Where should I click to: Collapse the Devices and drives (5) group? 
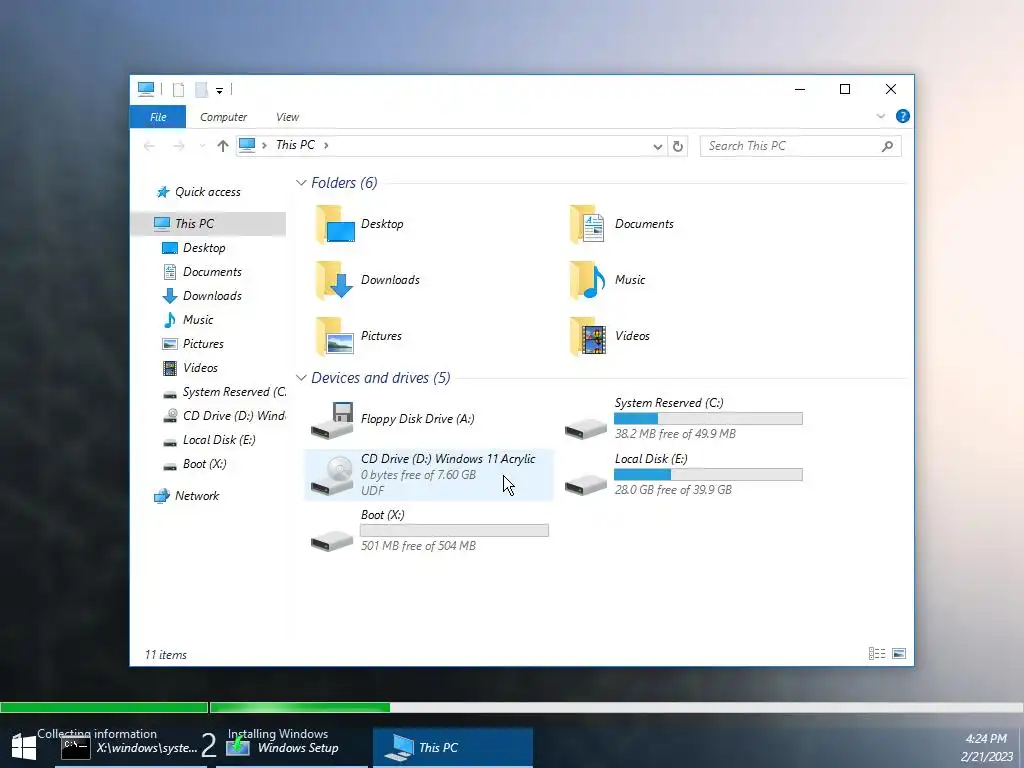tap(301, 378)
